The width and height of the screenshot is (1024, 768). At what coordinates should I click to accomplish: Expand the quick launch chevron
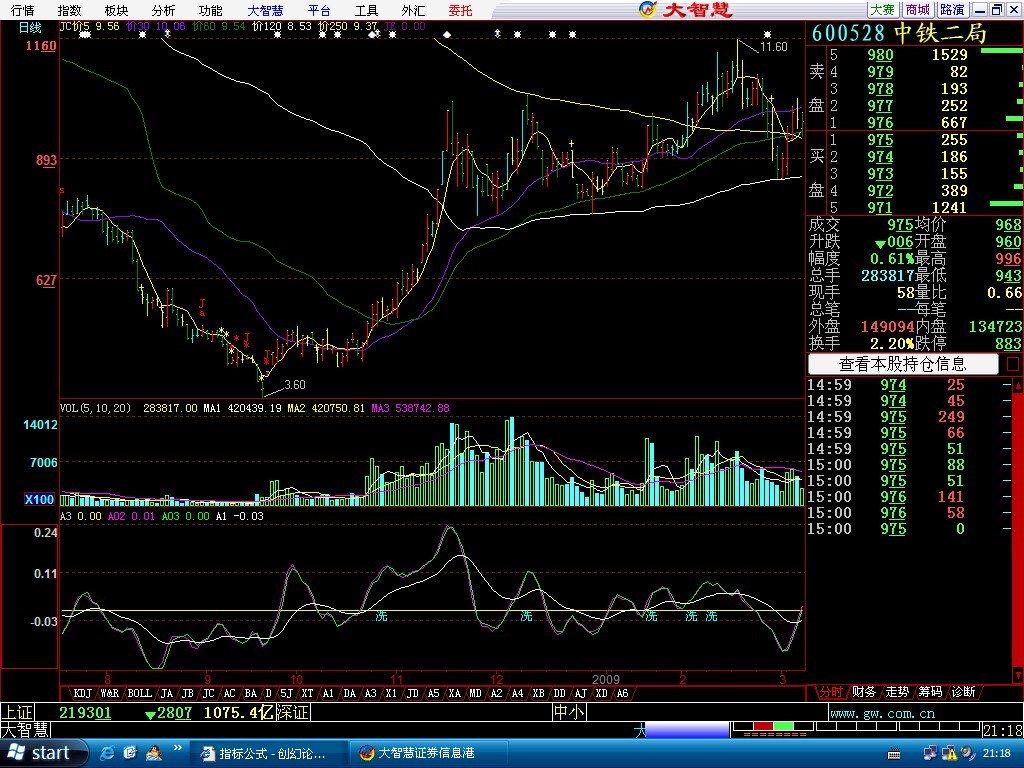point(177,748)
